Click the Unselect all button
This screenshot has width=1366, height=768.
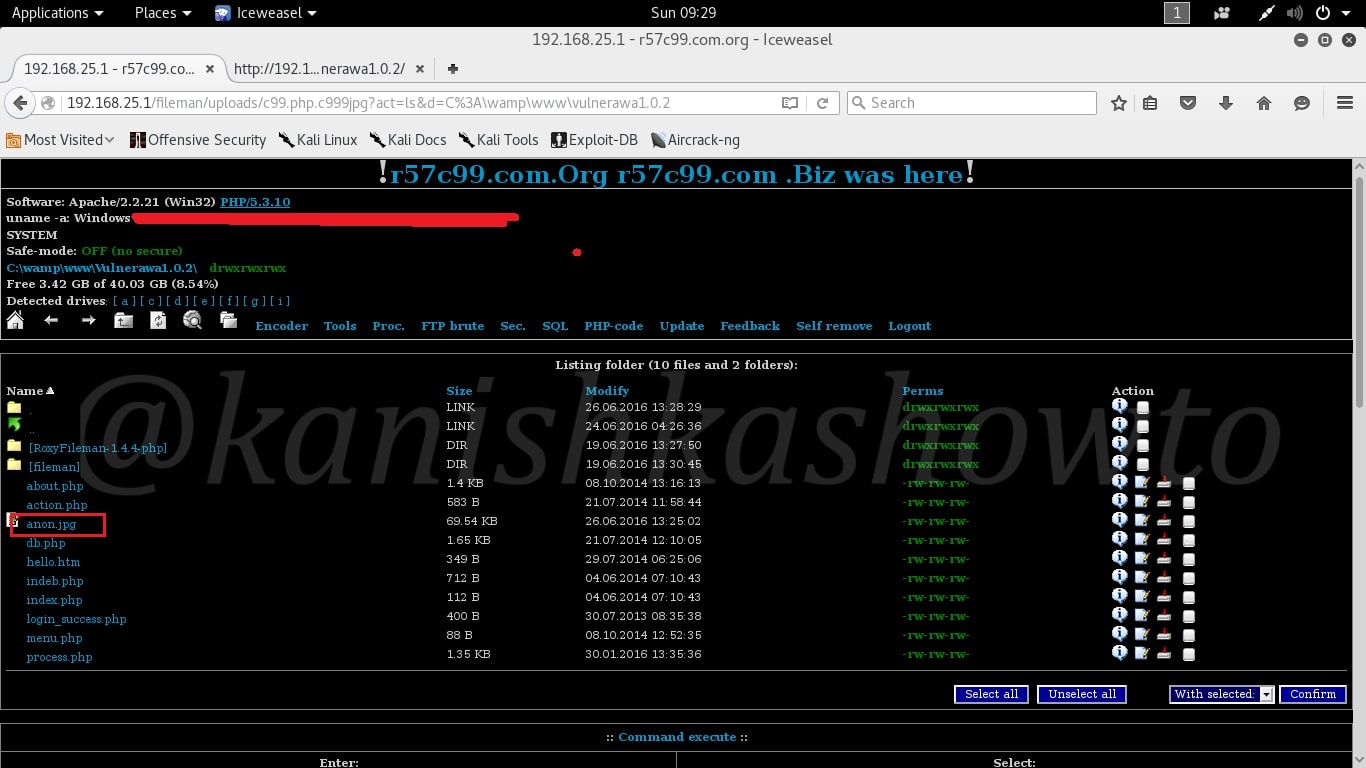(x=1082, y=694)
